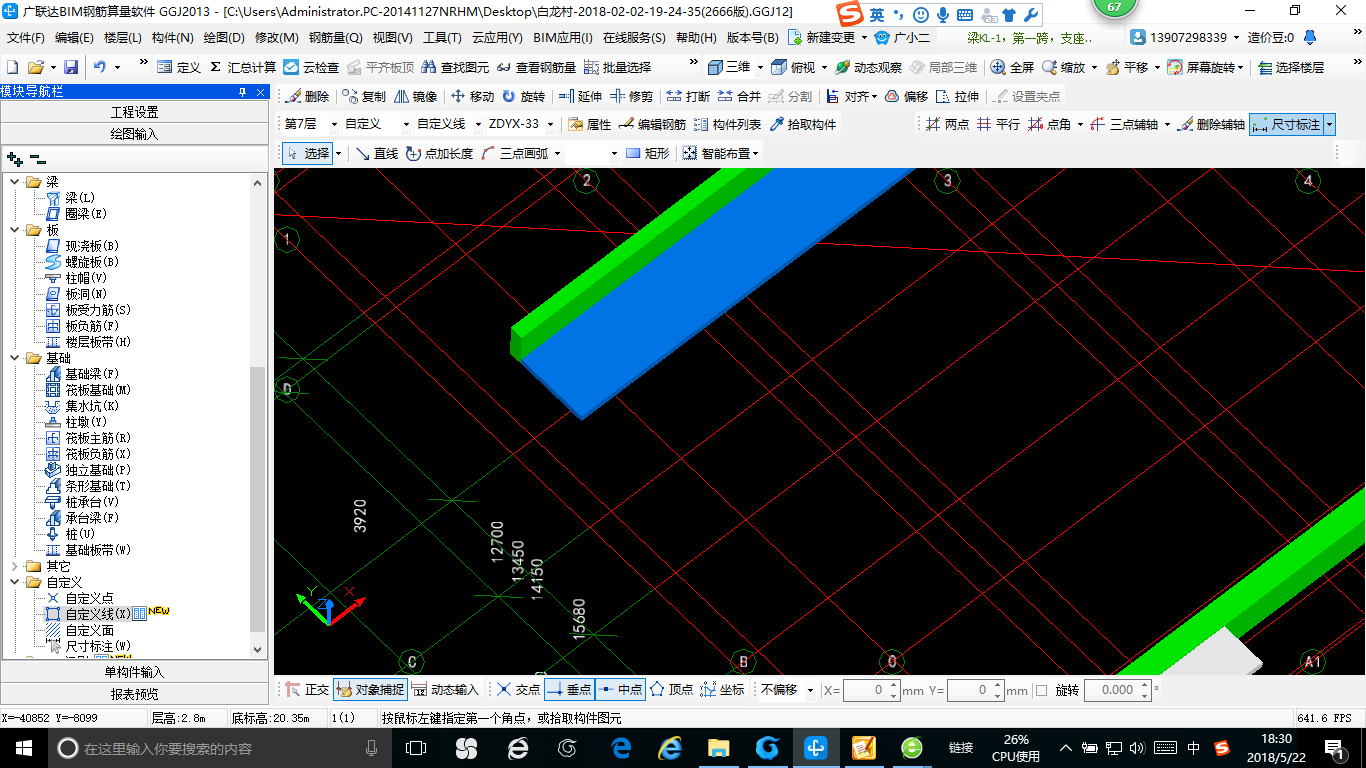Screen dimensions: 1366x768
Task: Click the save file icon
Action: coord(71,67)
